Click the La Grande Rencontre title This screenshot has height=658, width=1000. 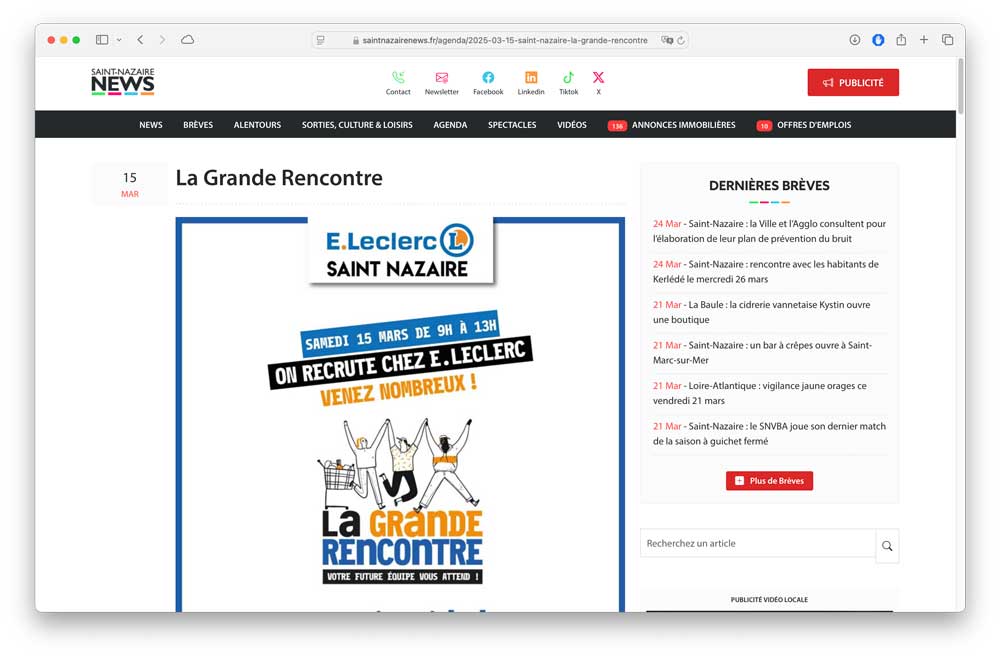pos(279,178)
